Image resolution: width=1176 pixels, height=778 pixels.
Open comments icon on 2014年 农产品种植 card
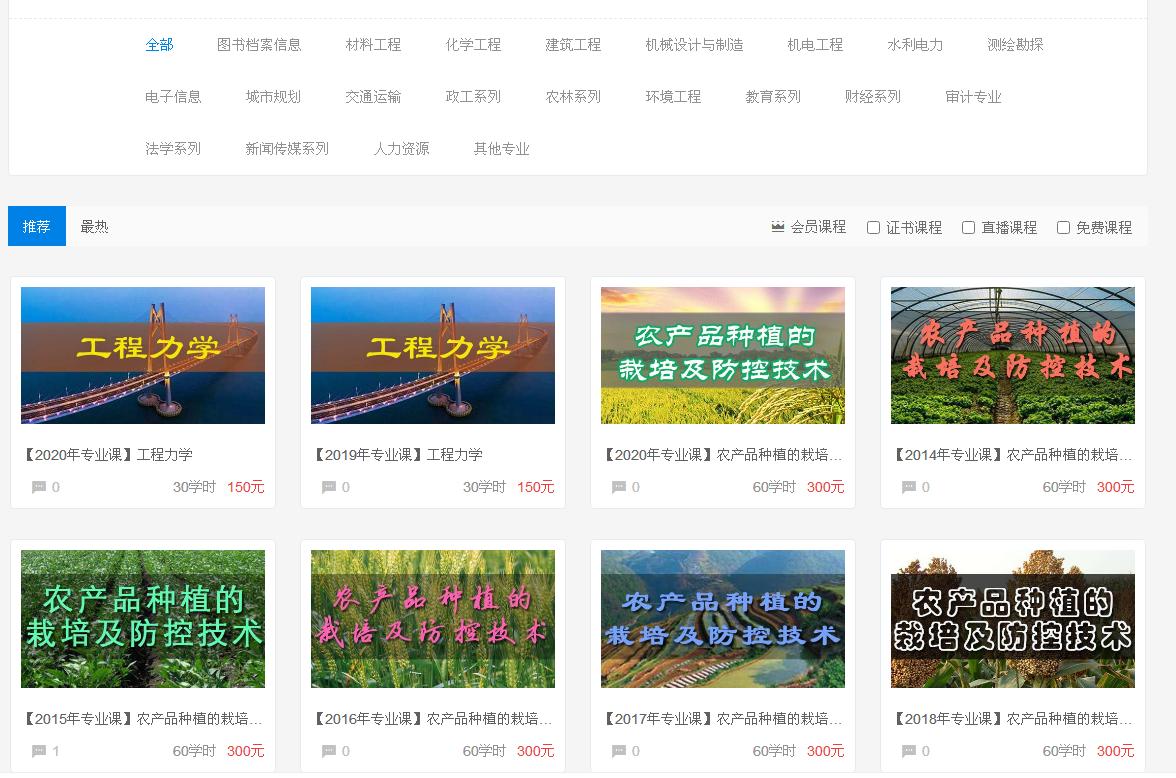click(x=908, y=487)
